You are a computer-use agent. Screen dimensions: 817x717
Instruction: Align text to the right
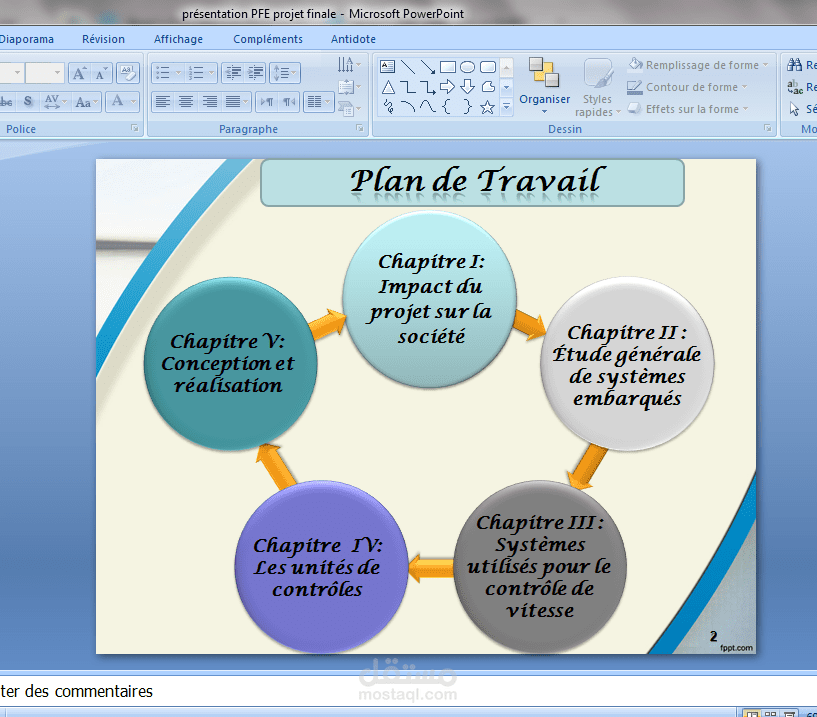point(209,102)
